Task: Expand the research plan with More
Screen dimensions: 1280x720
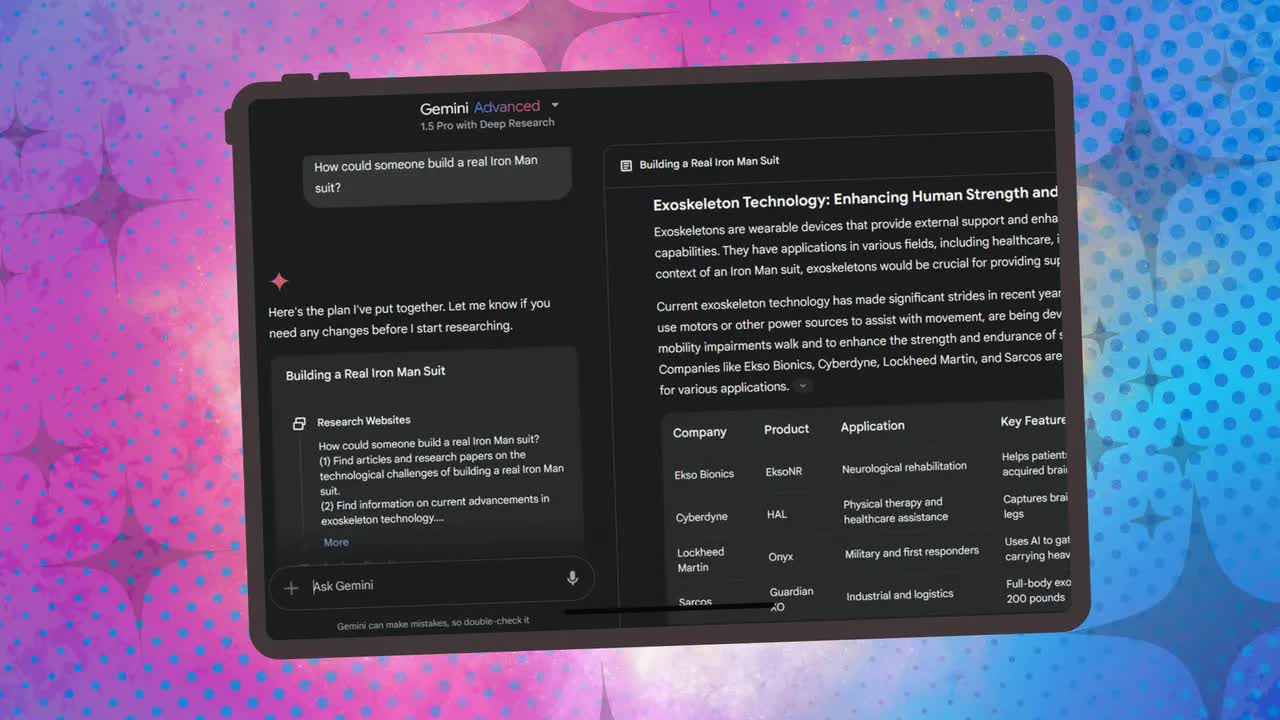Action: [336, 542]
